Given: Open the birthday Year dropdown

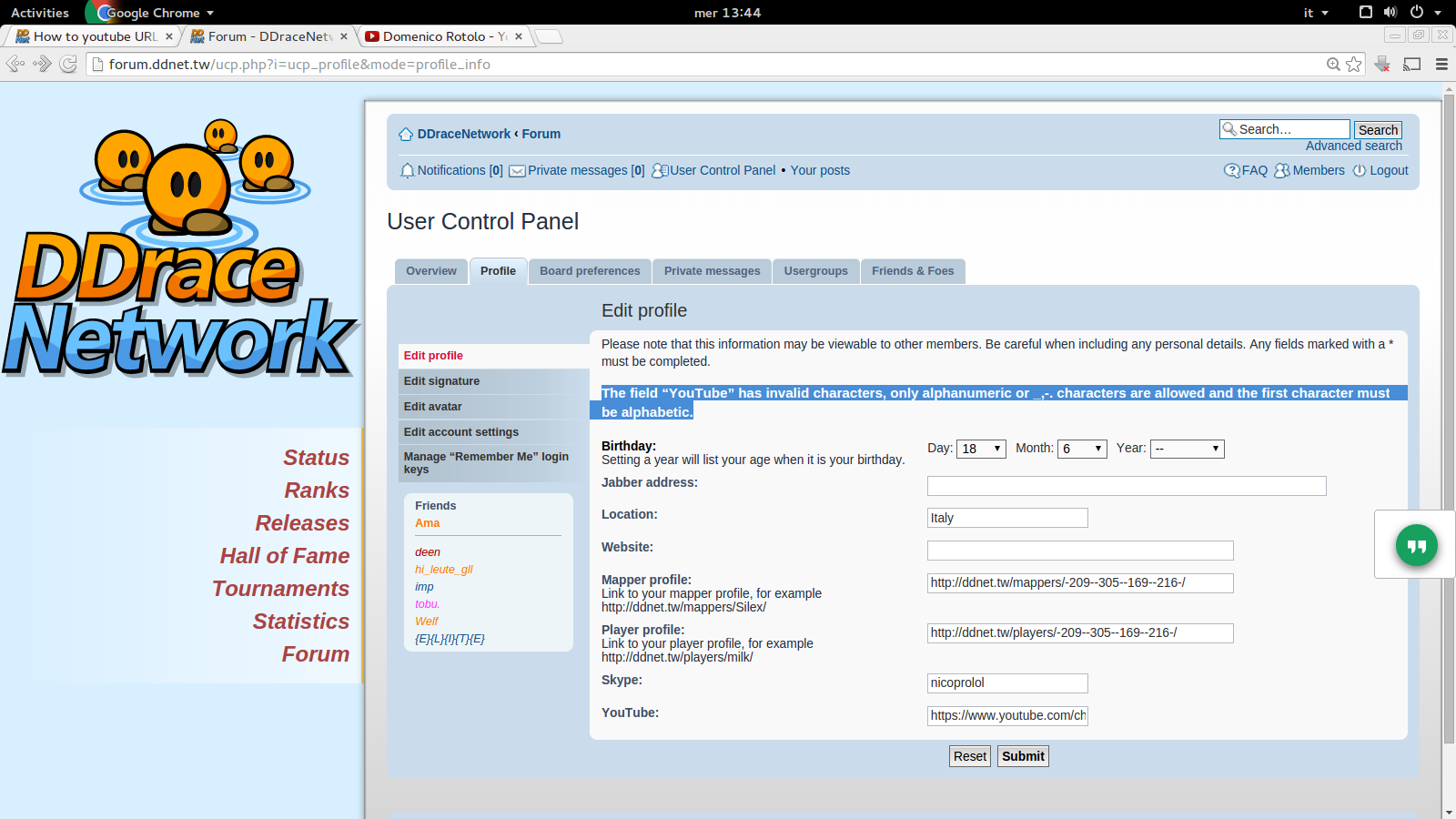Looking at the screenshot, I should tap(1187, 449).
